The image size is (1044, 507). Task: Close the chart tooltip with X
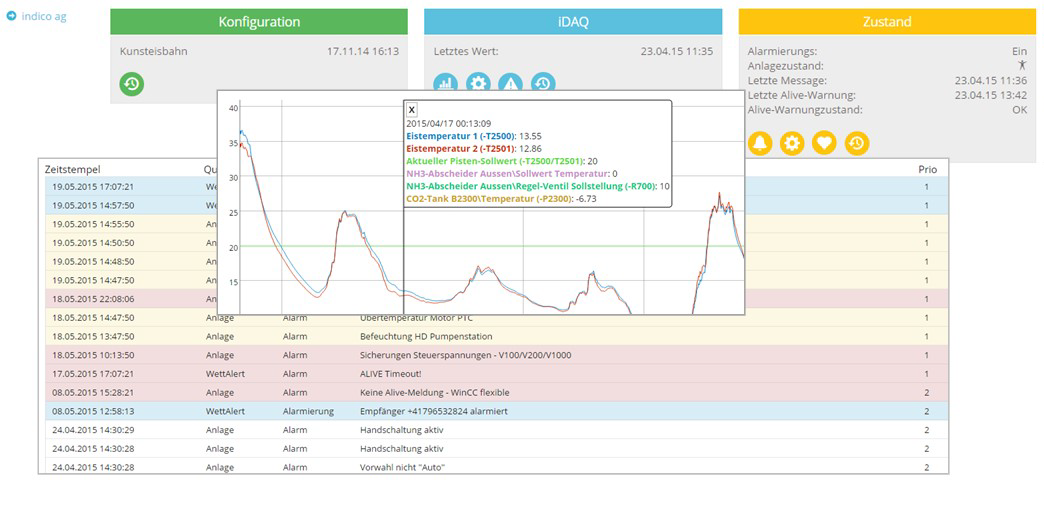(x=411, y=110)
